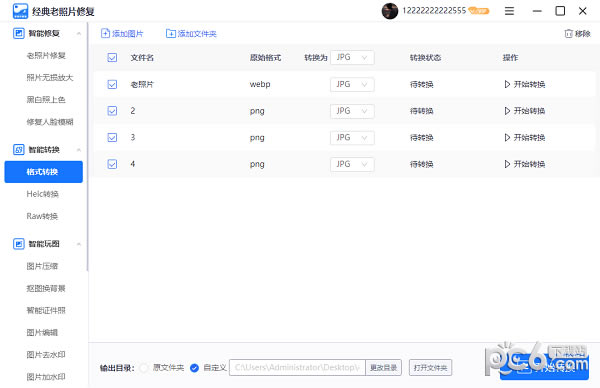The image size is (600, 388).
Task: Open JPG format dropdown for file 3
Action: [352, 138]
